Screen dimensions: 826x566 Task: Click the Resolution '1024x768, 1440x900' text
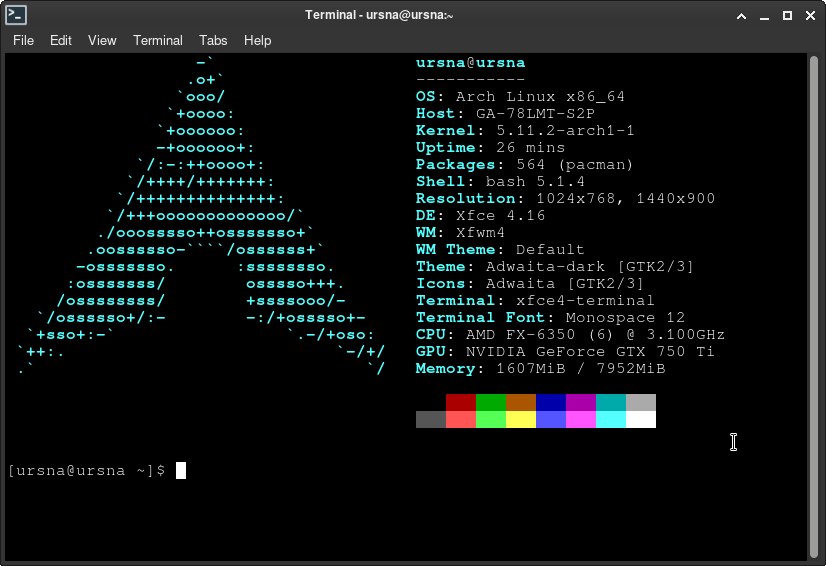pos(625,198)
